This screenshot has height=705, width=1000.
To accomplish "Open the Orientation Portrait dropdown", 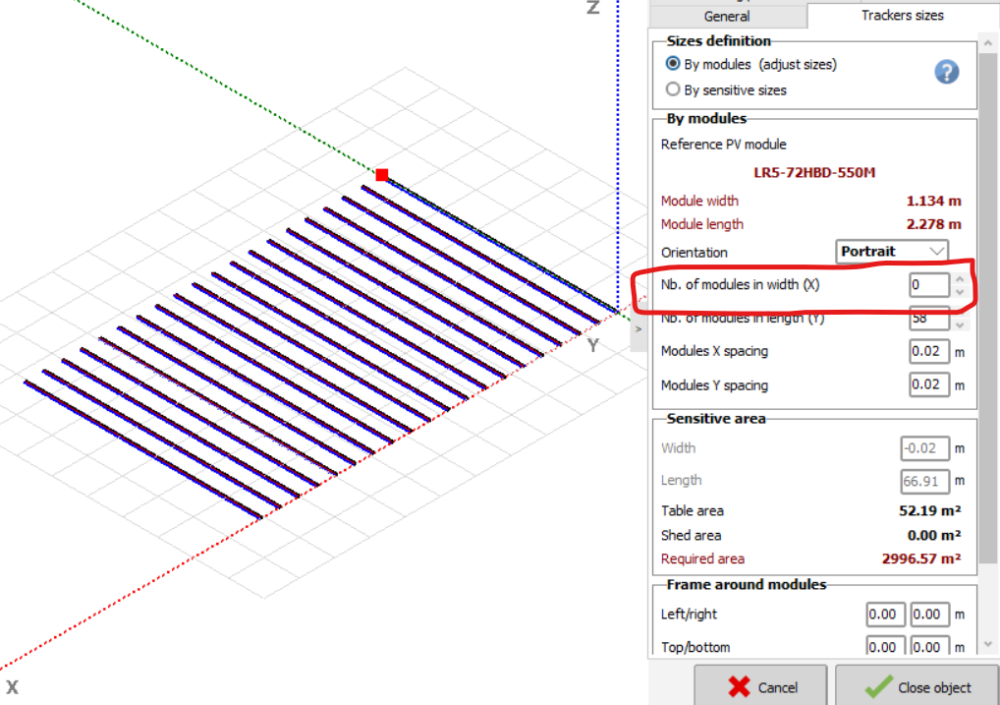I will point(892,251).
